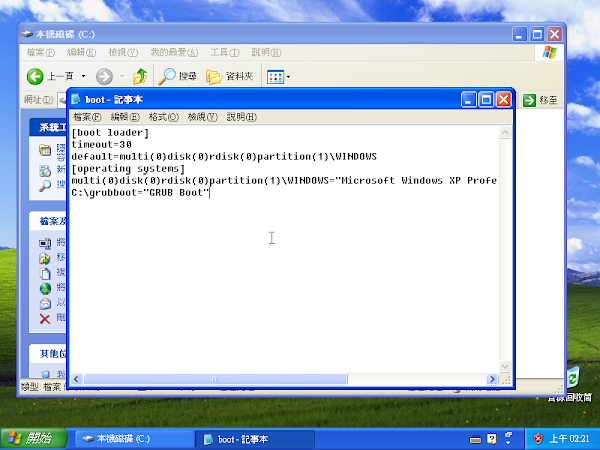This screenshot has height=450, width=600.
Task: Click the 系統工作 panel header in Explorer sidebar
Action: [x=48, y=127]
